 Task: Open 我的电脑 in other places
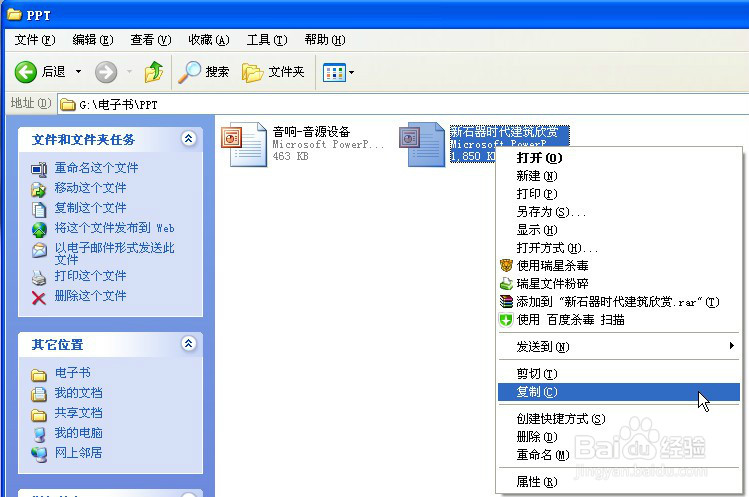(x=78, y=433)
